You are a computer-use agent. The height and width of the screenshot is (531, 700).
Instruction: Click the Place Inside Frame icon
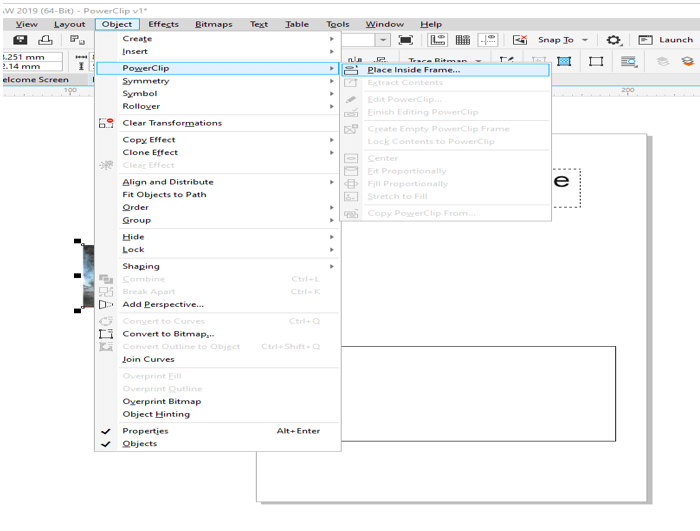(351, 70)
